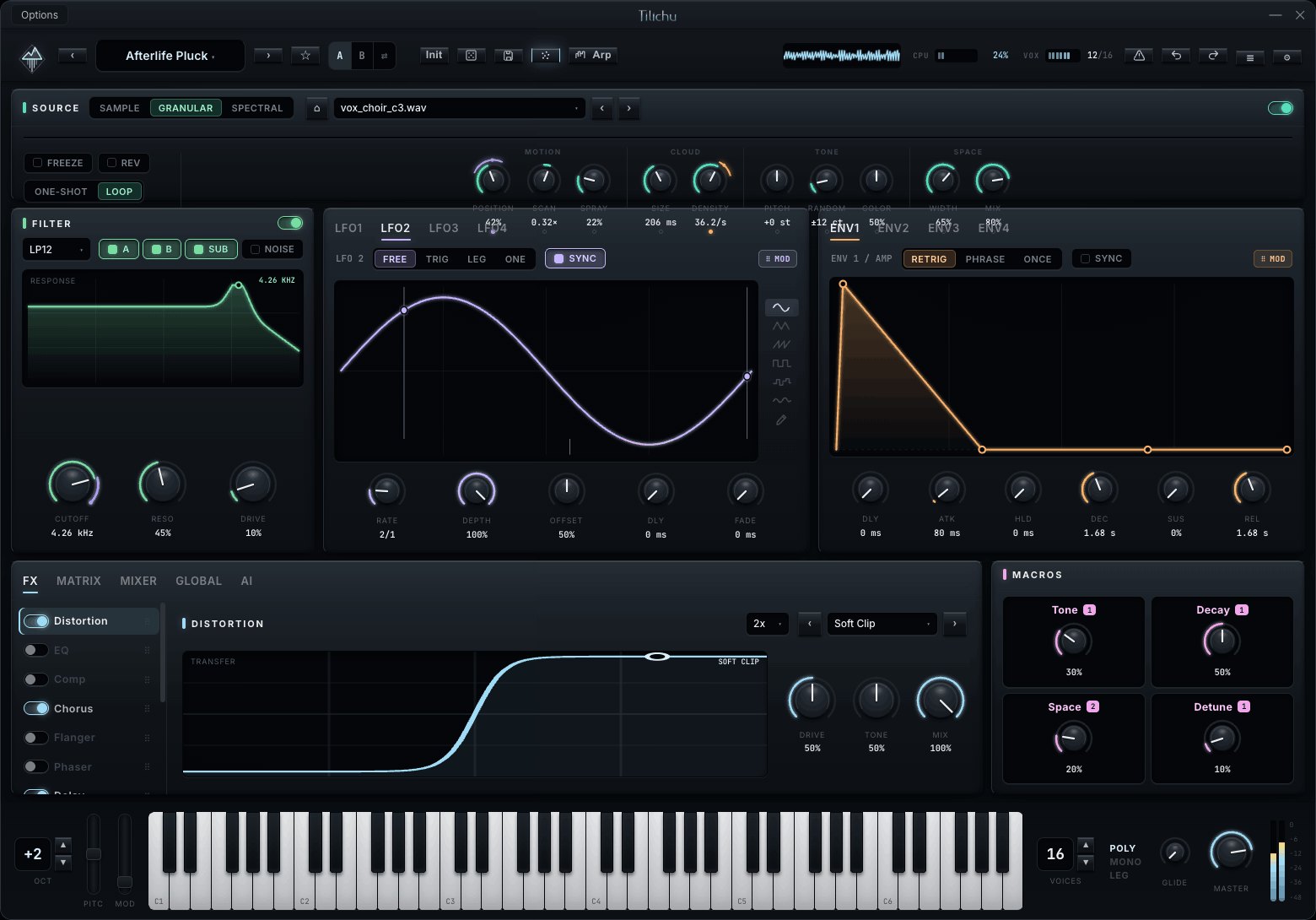Select the sample-and-hold LFO wave shape
This screenshot has height=920, width=1316.
(781, 382)
